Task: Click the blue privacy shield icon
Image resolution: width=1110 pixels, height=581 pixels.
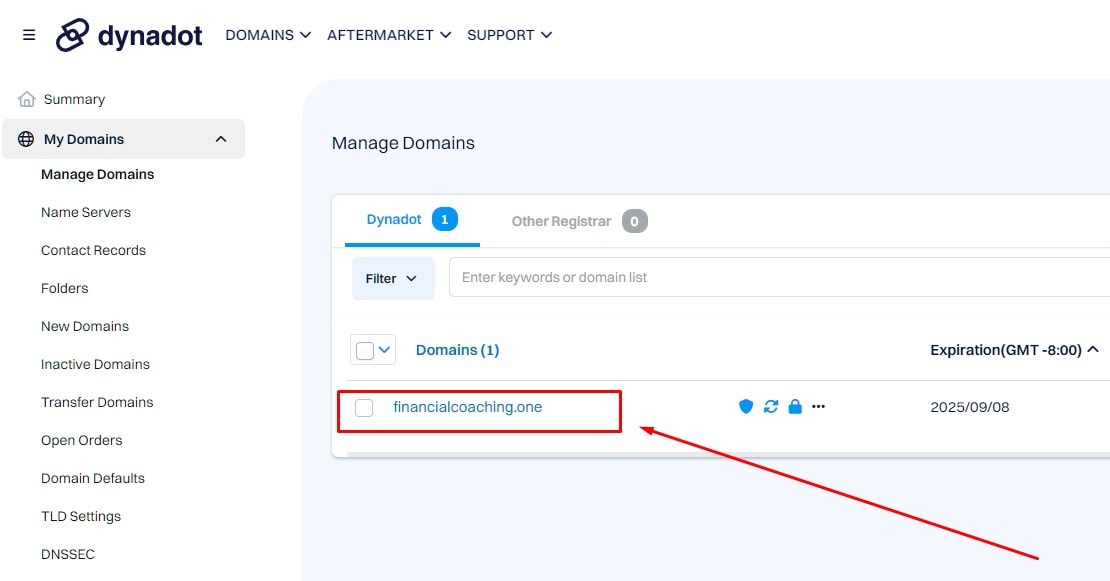Action: click(745, 406)
